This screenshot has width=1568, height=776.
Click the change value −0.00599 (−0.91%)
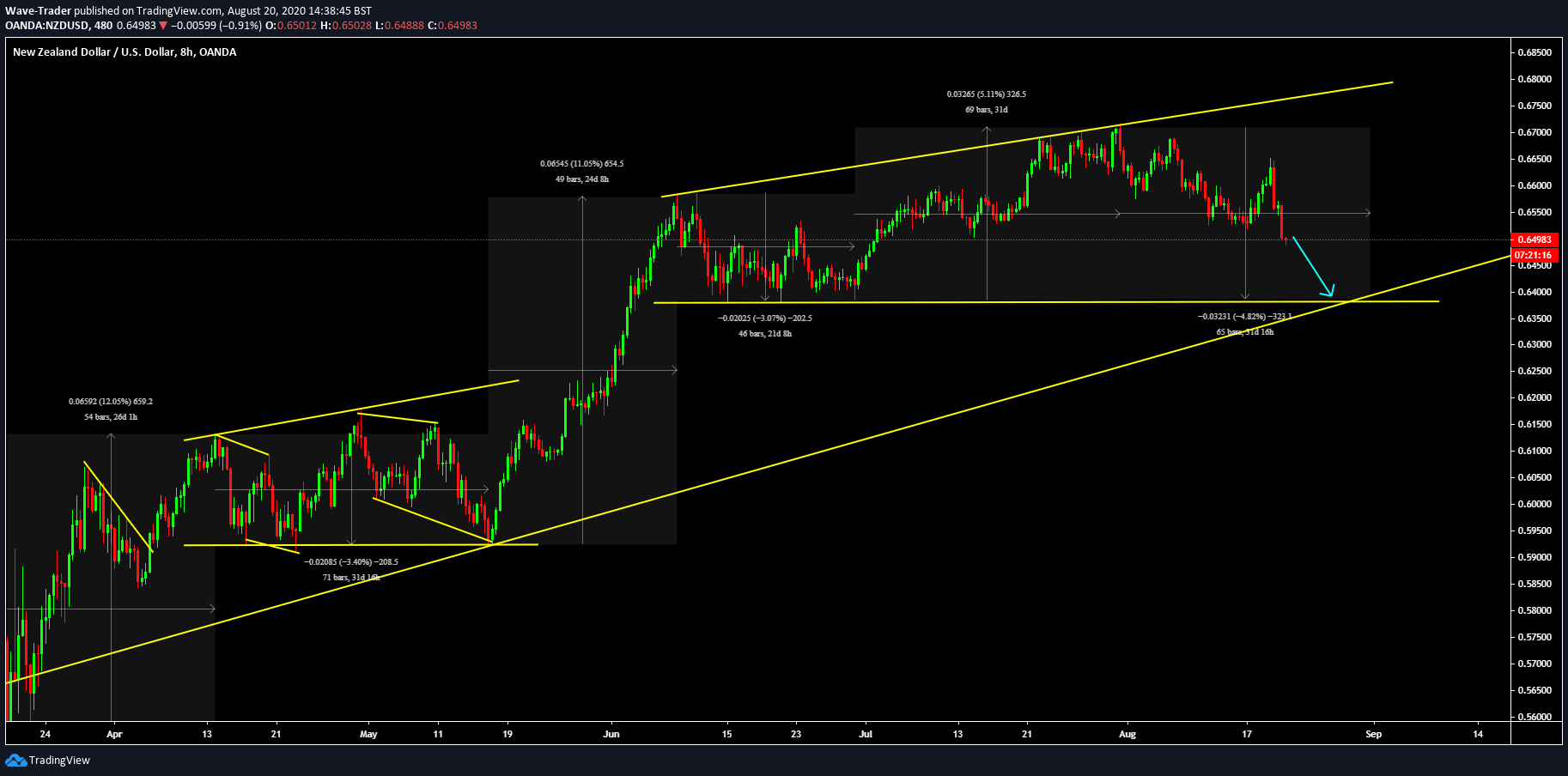coord(216,26)
